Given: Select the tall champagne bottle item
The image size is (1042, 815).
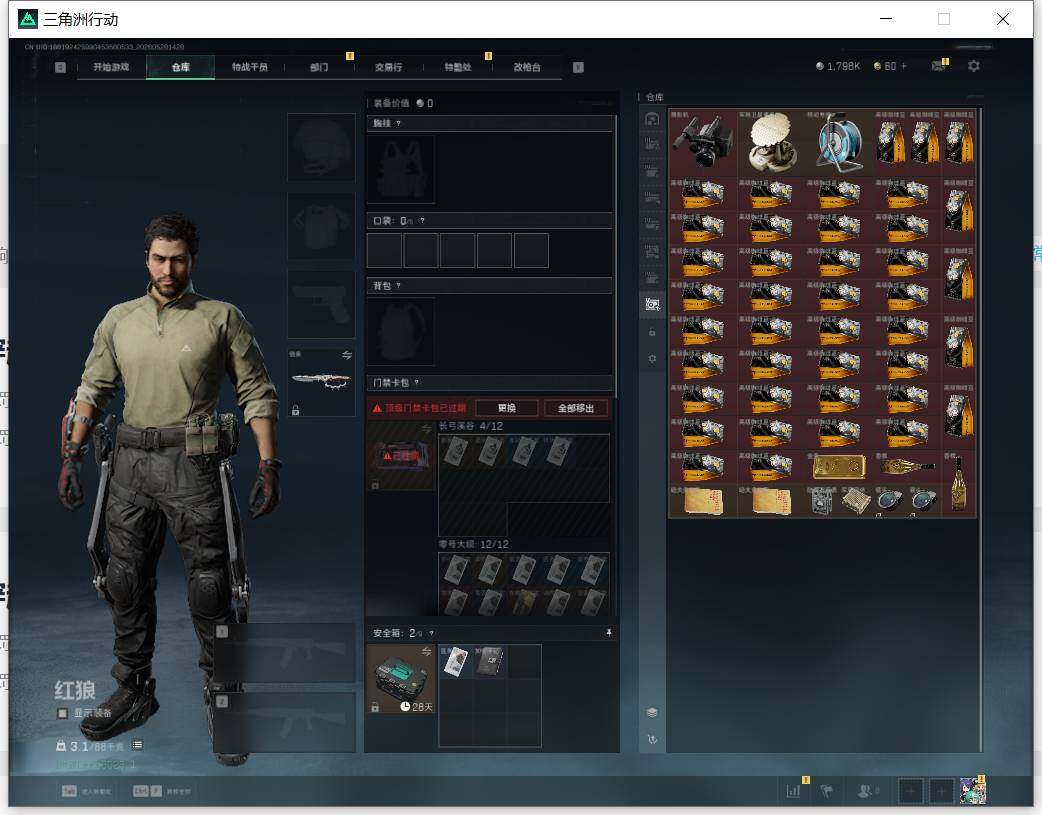Looking at the screenshot, I should point(958,483).
